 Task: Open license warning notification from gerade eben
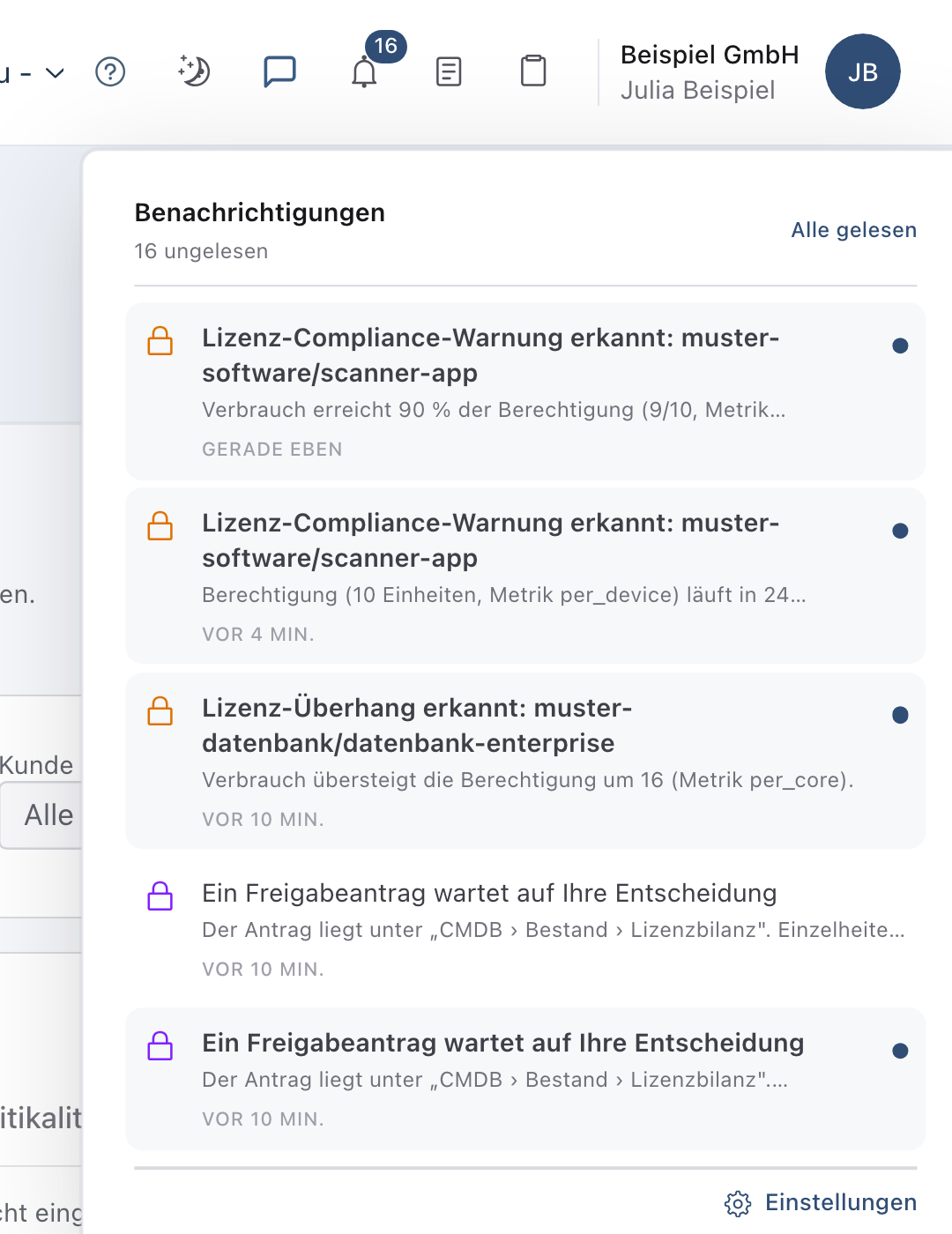coord(525,391)
